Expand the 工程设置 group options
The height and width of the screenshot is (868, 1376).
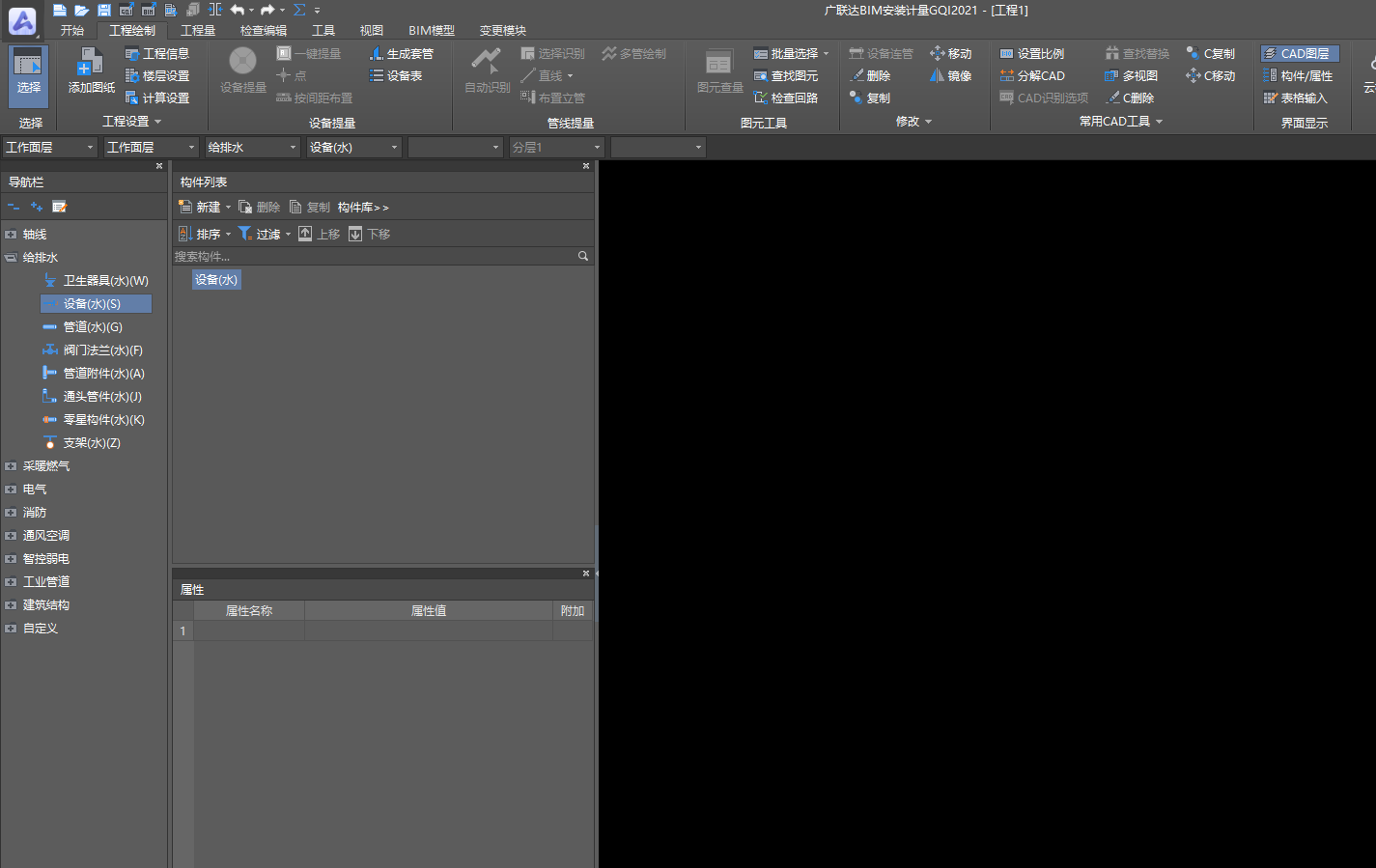point(157,122)
